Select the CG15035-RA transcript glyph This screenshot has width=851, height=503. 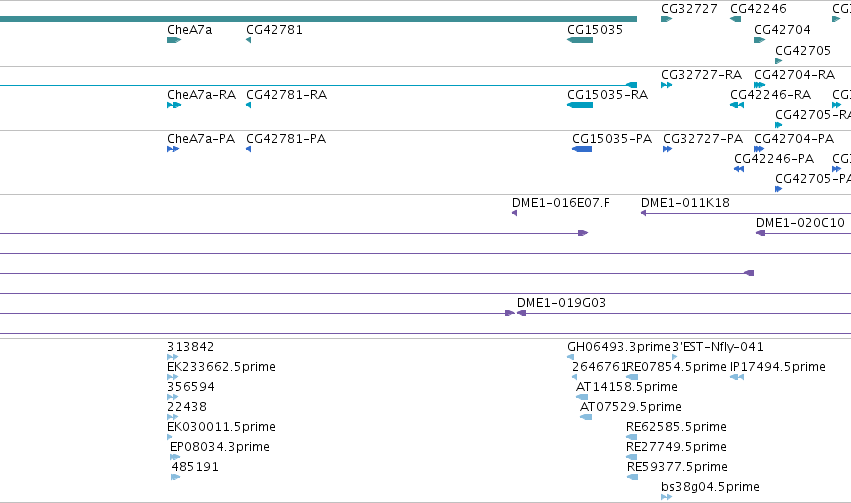[x=580, y=105]
